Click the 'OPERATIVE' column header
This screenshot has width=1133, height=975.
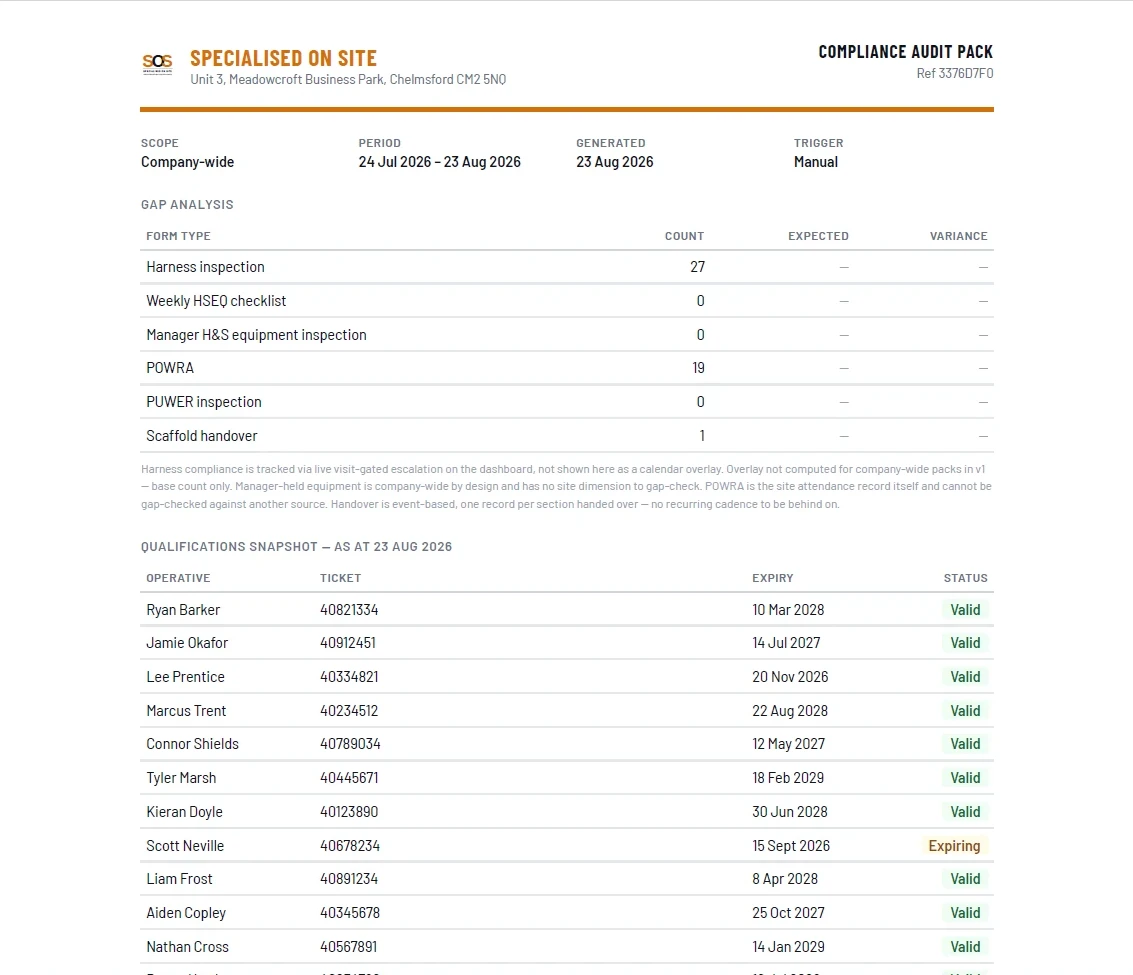tap(178, 578)
